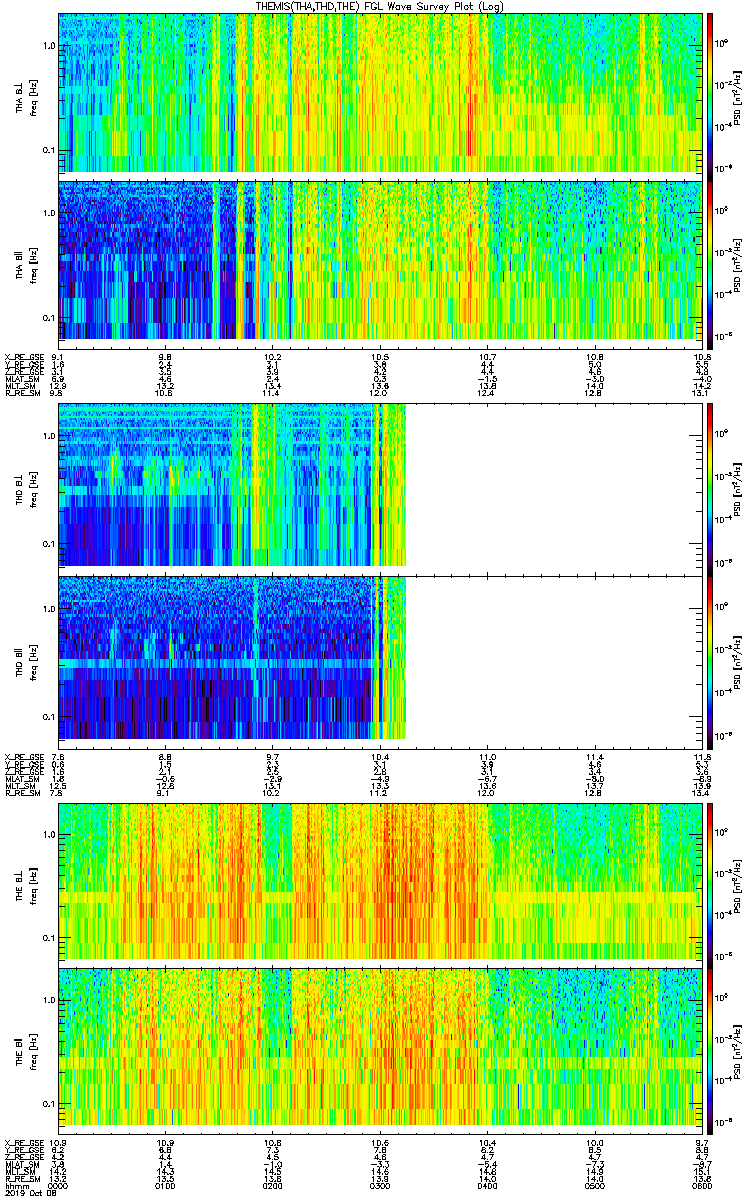
Task: Click the 1.0 Hz tick on THD B⊥ panel
Action: 48,437
